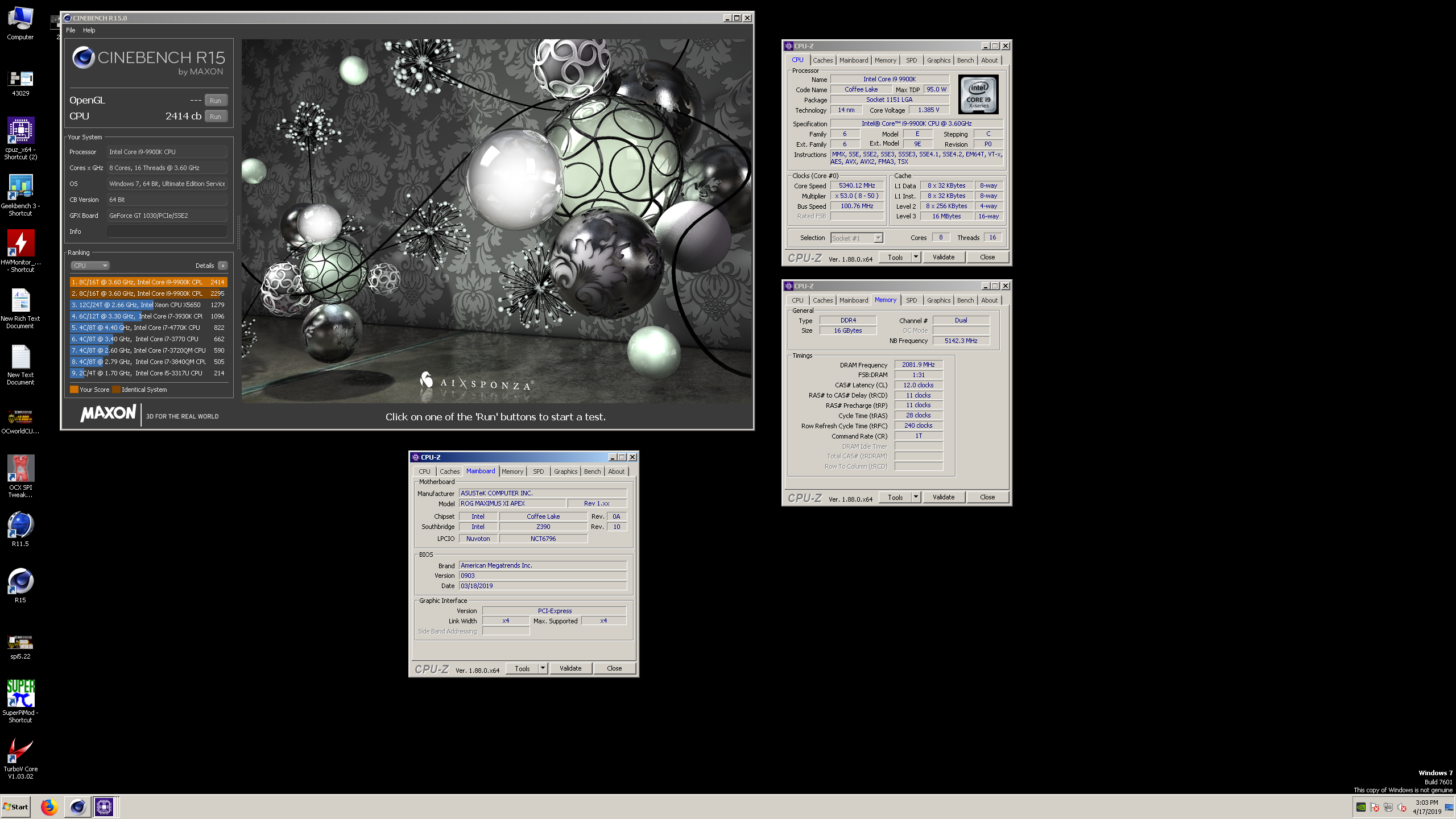The image size is (1456, 819).
Task: Click Validate in top CPU-Z window
Action: coord(944,257)
